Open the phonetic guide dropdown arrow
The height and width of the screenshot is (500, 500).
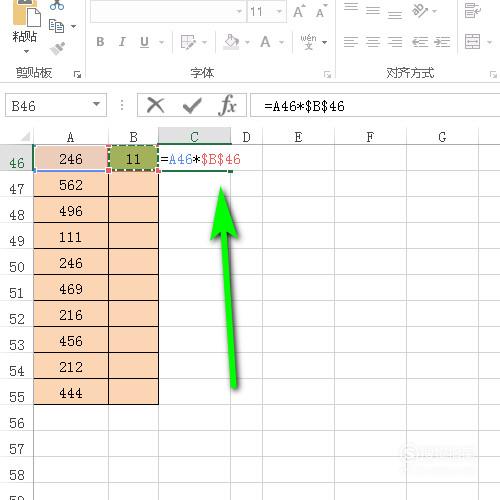[324, 42]
